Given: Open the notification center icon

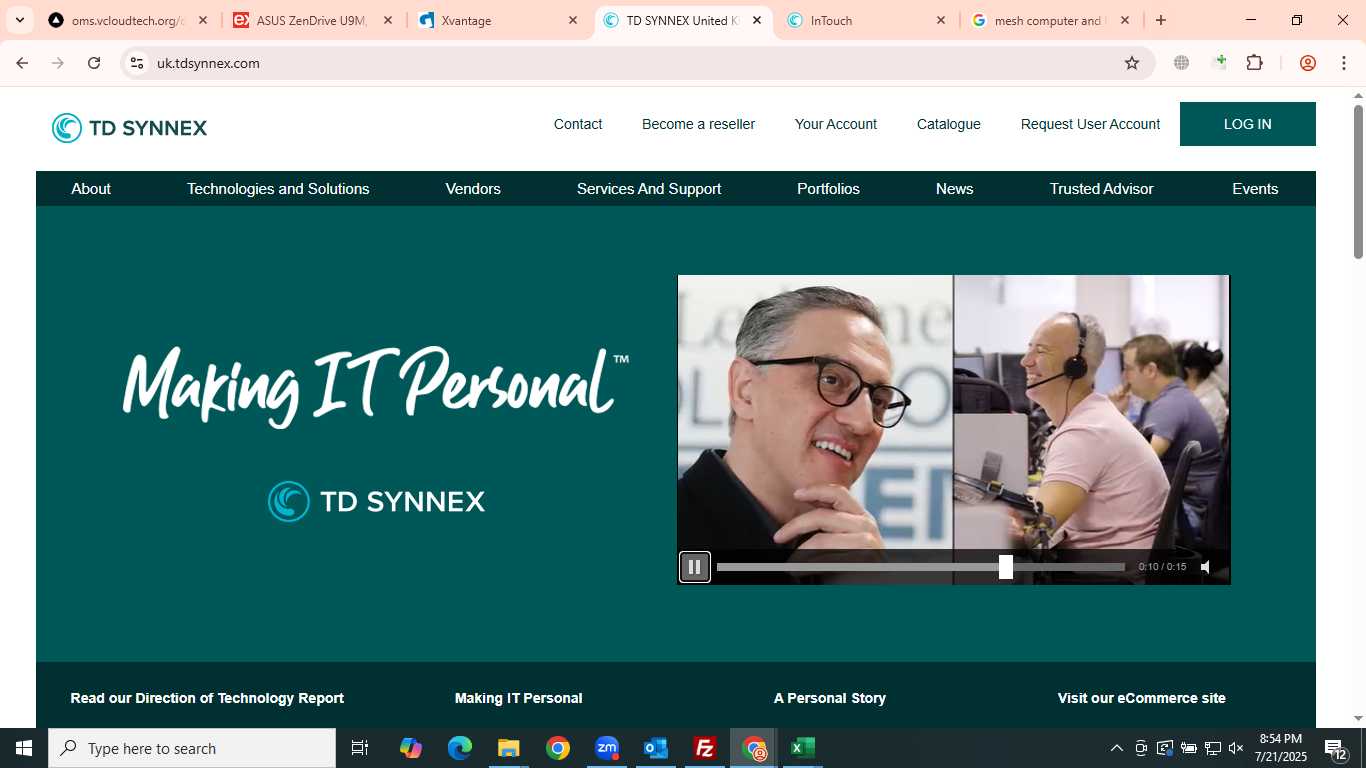Looking at the screenshot, I should (x=1336, y=748).
